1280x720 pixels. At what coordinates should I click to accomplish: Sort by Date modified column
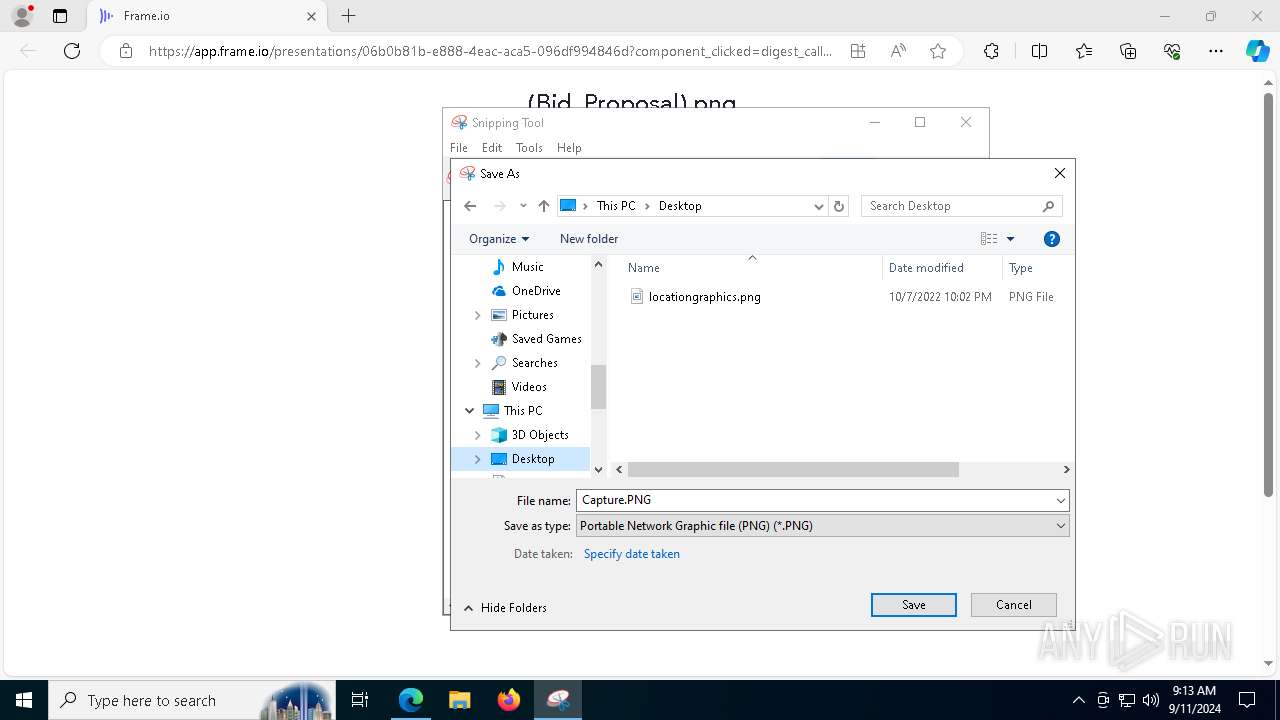pyautogui.click(x=926, y=268)
